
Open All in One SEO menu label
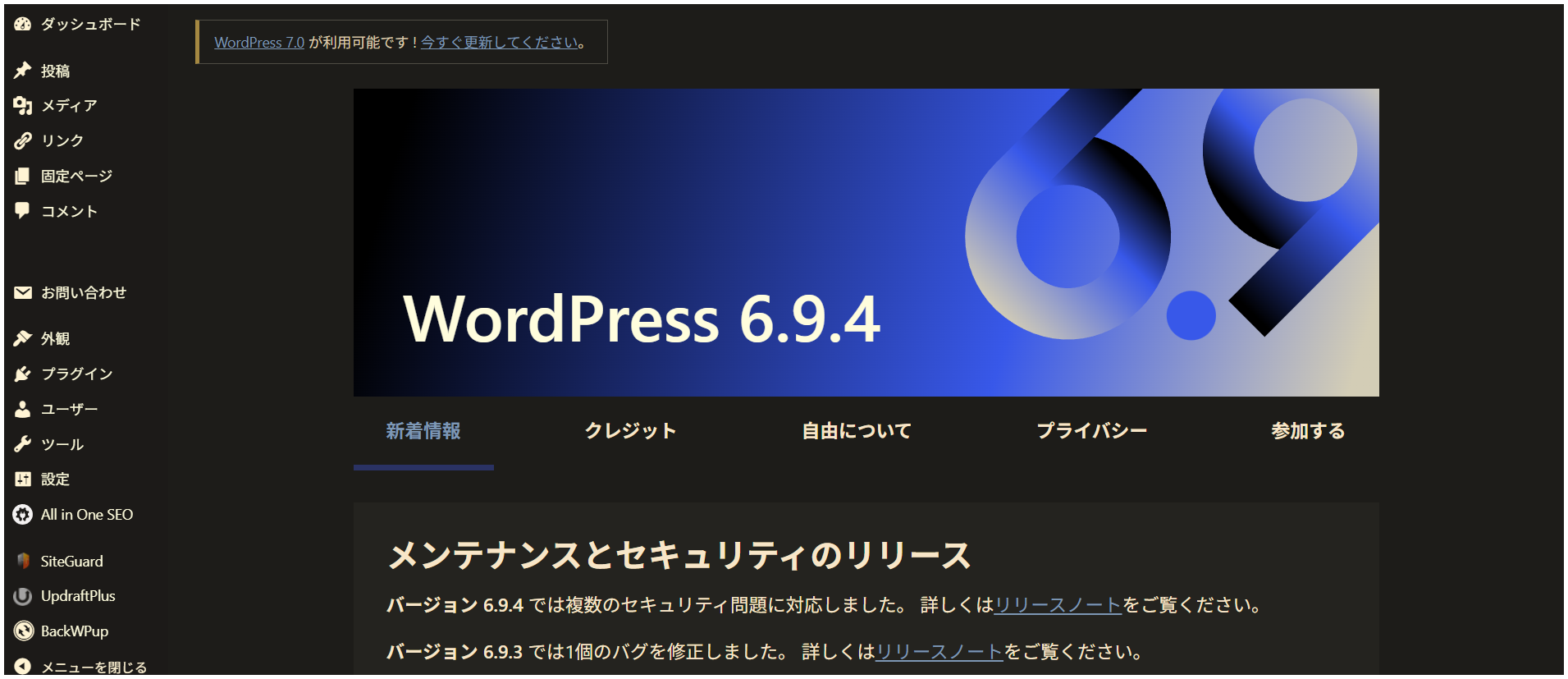[87, 515]
